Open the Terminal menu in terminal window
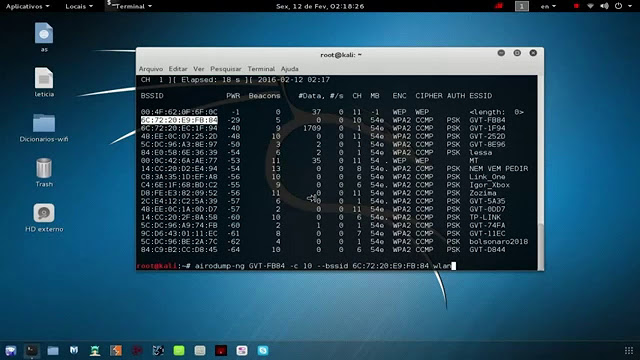 coord(261,69)
